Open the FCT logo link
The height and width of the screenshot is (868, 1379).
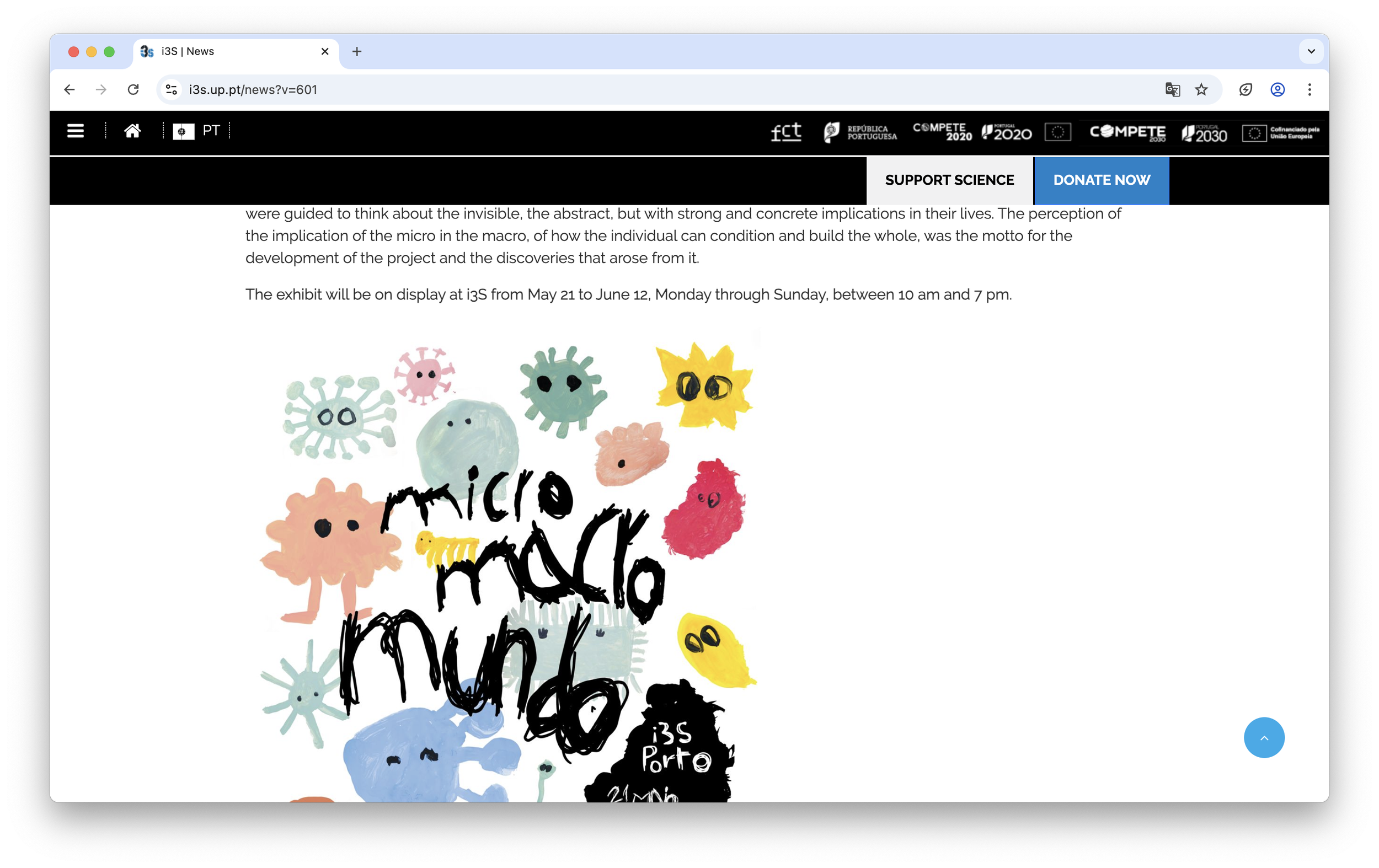point(785,132)
